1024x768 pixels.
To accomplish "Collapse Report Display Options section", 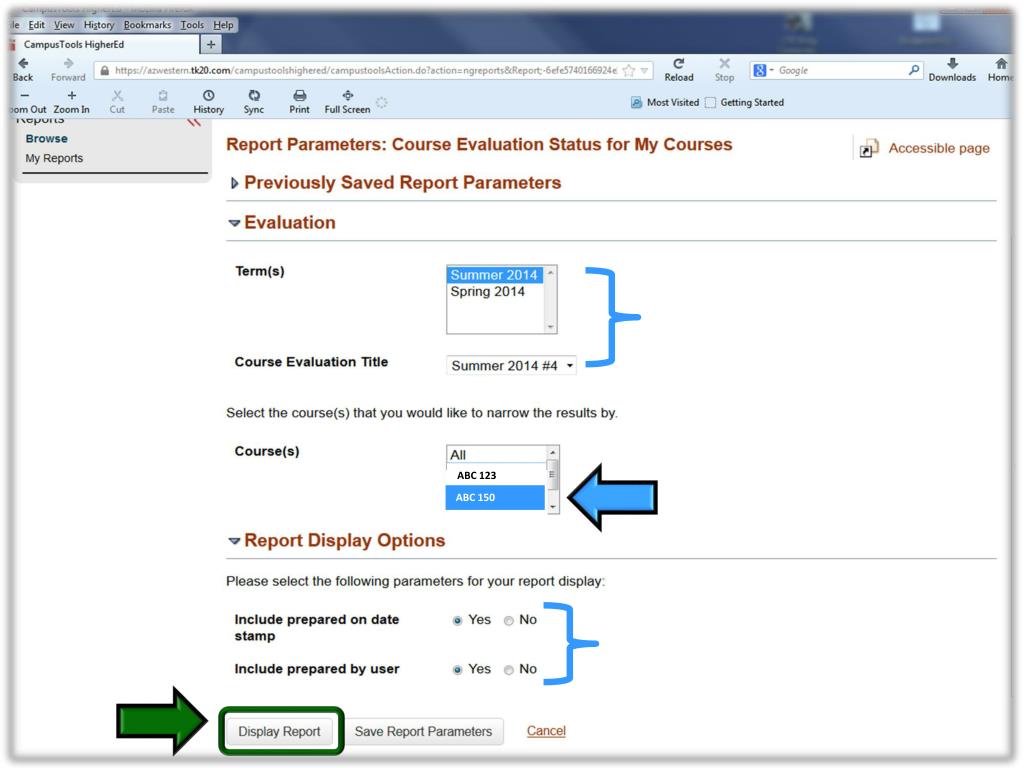I will tap(234, 541).
